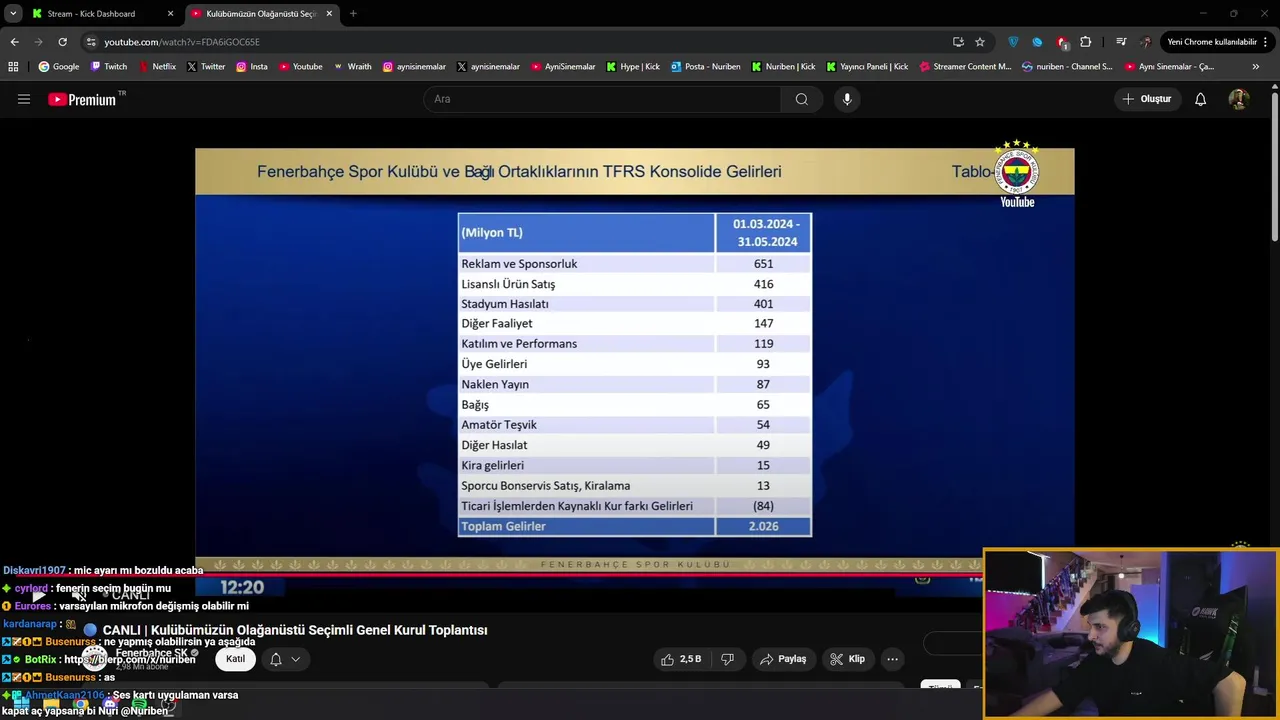Click Klip clip button

click(x=847, y=659)
